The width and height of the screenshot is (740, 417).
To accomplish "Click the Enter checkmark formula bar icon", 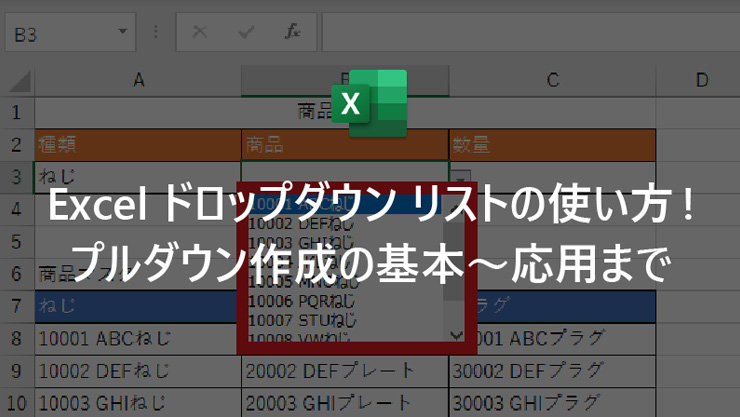I will pos(246,32).
